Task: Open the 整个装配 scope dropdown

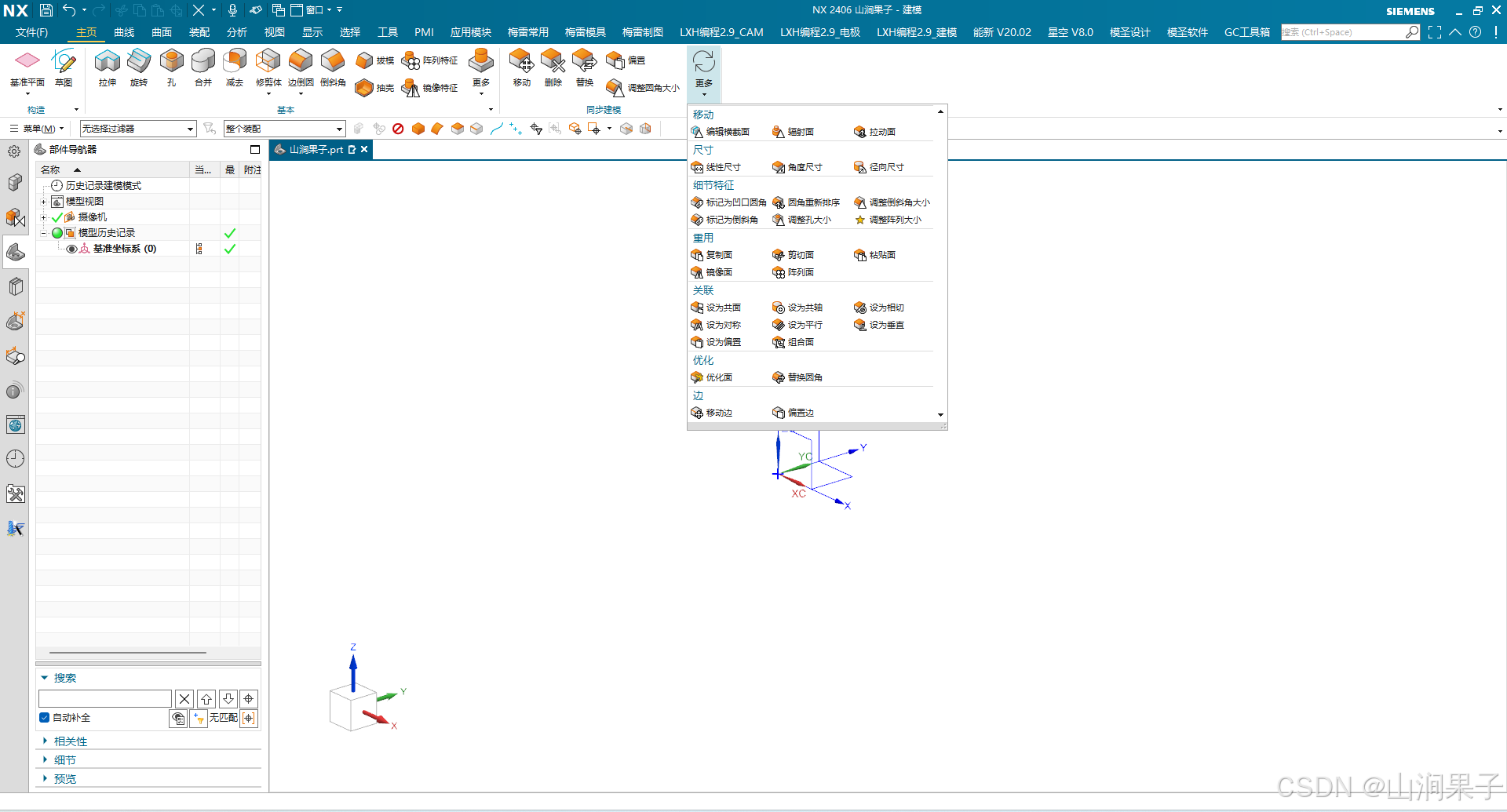Action: (284, 129)
